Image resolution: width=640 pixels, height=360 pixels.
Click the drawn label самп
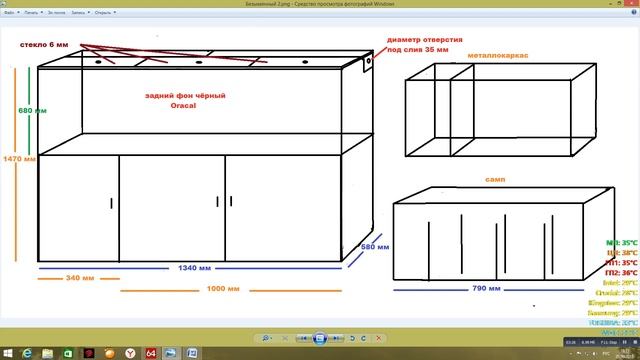tap(495, 179)
